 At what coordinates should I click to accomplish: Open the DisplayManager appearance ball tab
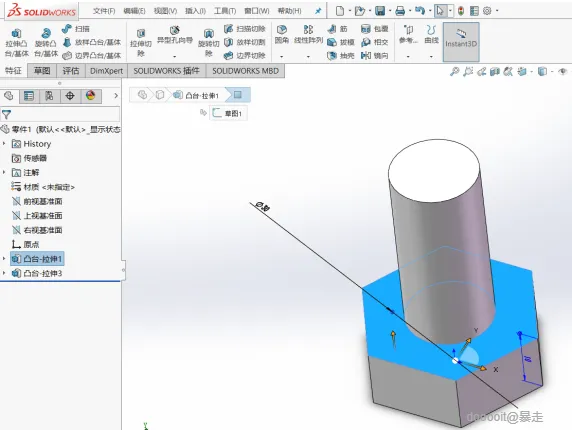click(x=90, y=96)
